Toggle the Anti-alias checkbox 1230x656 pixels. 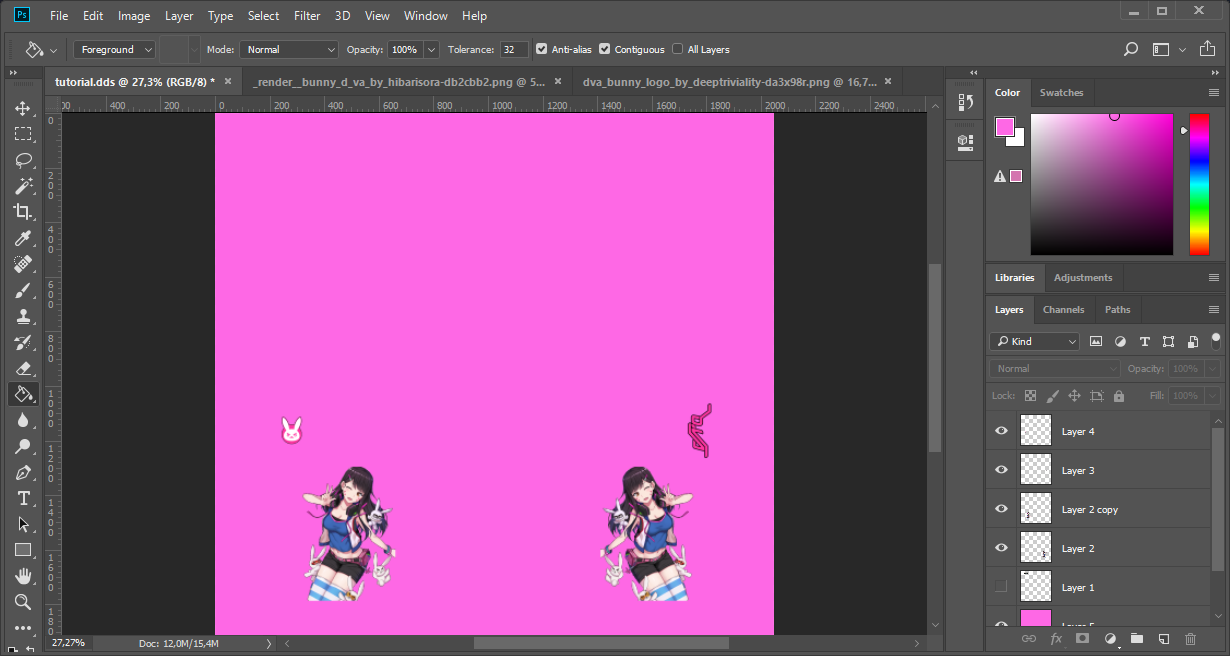pyautogui.click(x=542, y=49)
